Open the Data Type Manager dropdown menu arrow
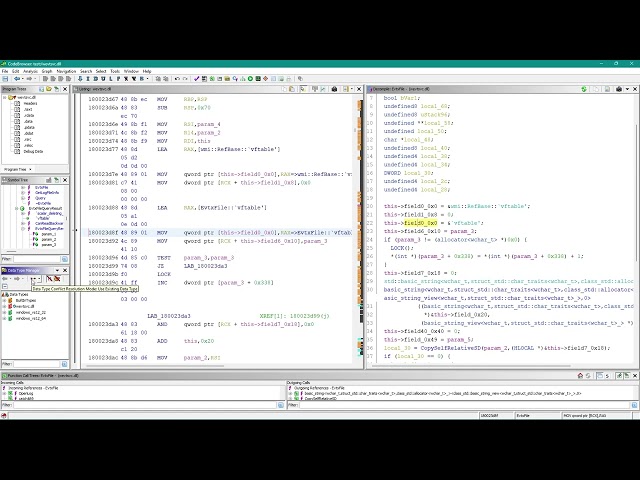Image resolution: width=640 pixels, height=480 pixels. click(x=57, y=270)
